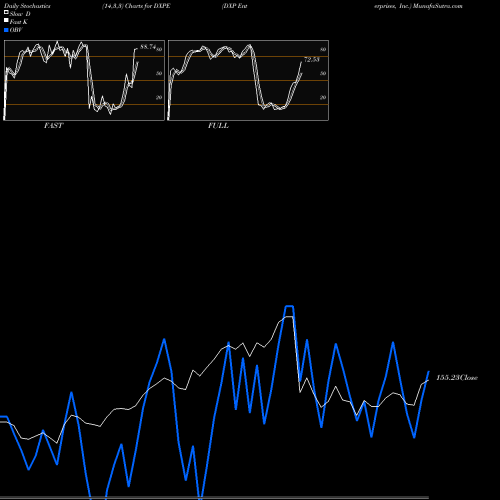Click the 80 axis label in the FULL chart
Image resolution: width=500 pixels, height=500 pixels.
point(323,49)
